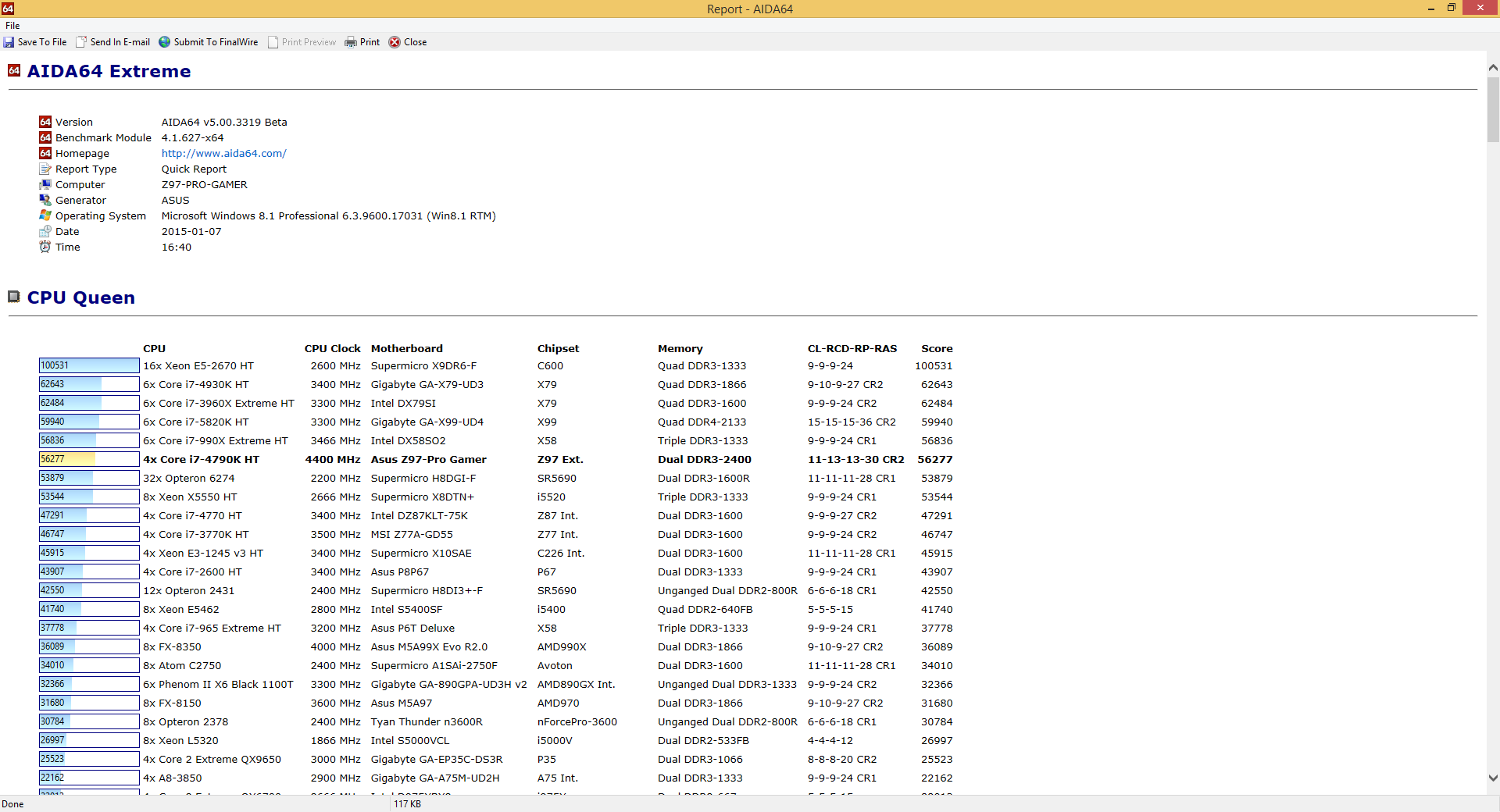Click the 4x A8-3850 entry
The height and width of the screenshot is (812, 1500).
(x=172, y=778)
